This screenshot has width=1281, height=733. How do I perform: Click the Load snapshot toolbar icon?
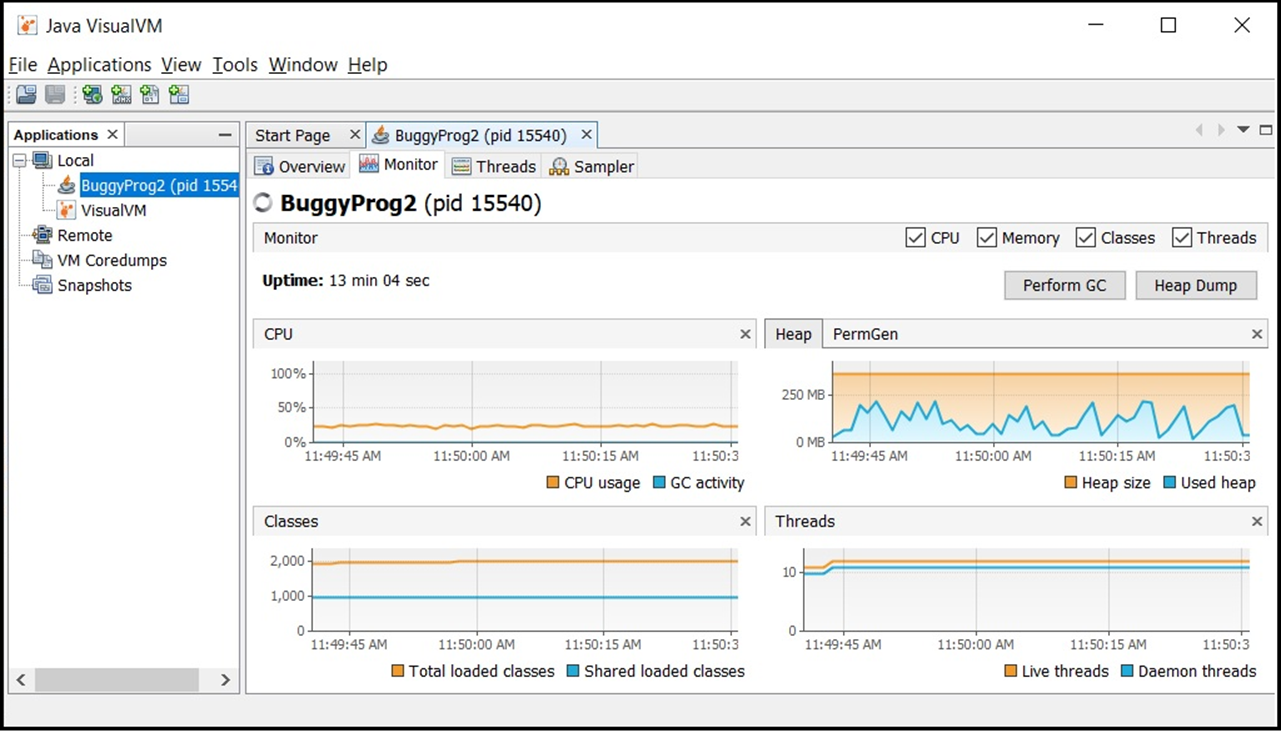(25, 94)
